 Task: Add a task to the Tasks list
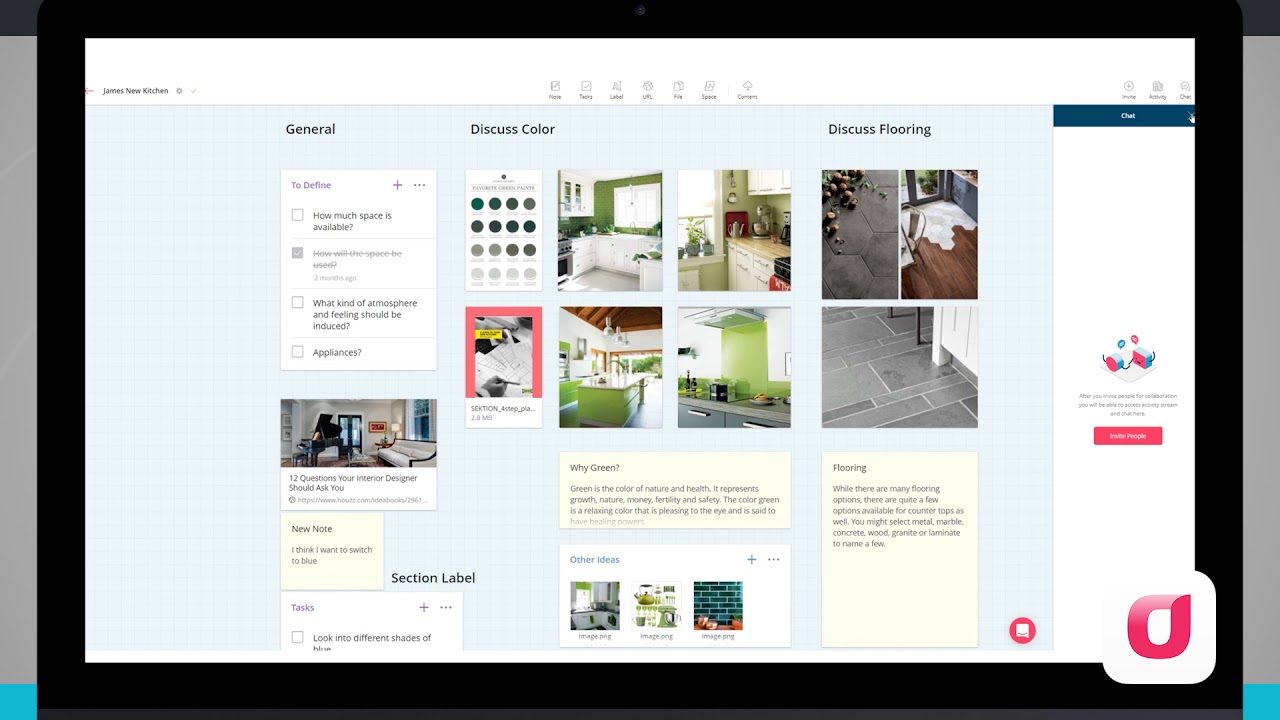point(424,607)
